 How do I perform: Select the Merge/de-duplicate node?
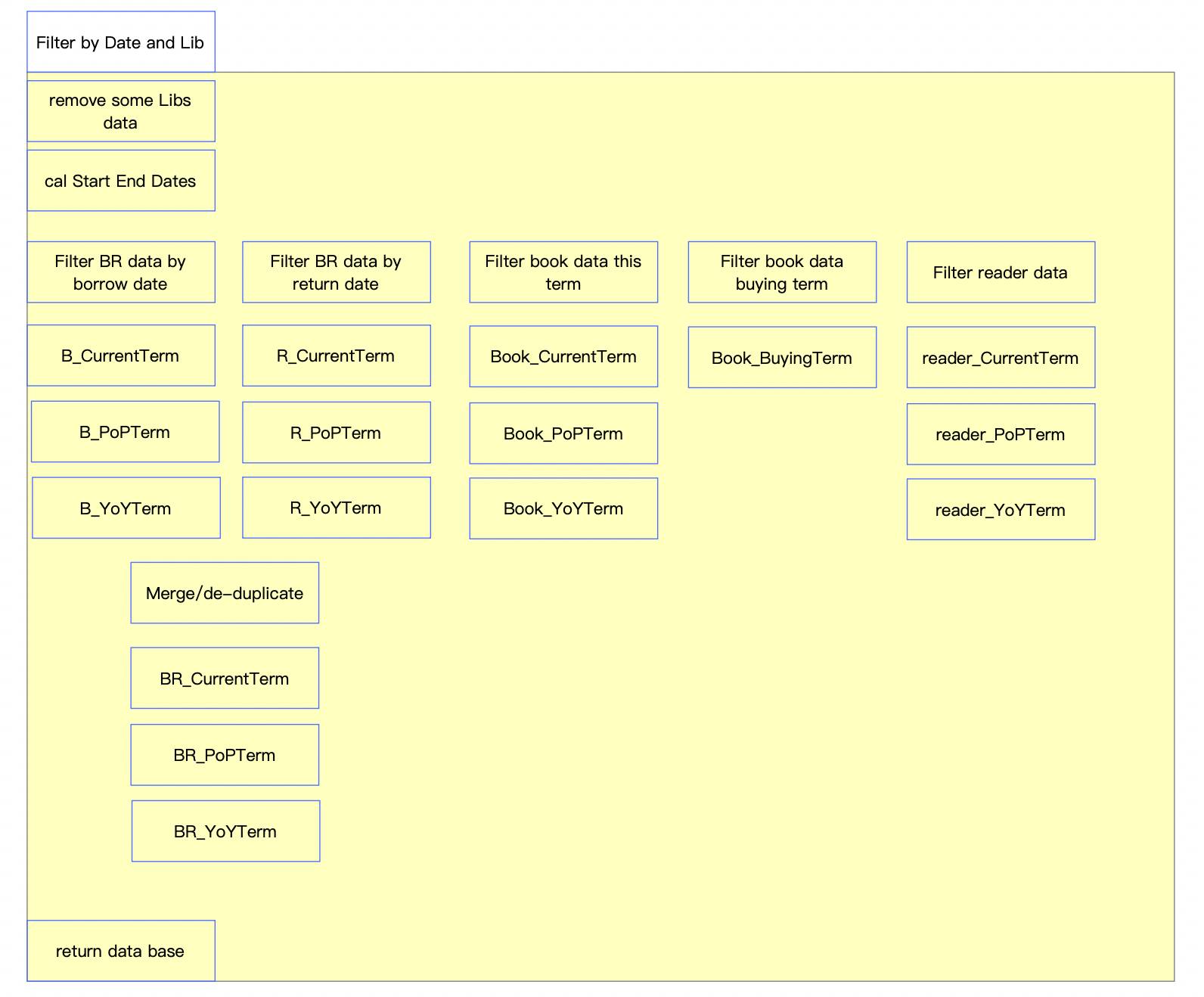[x=225, y=593]
